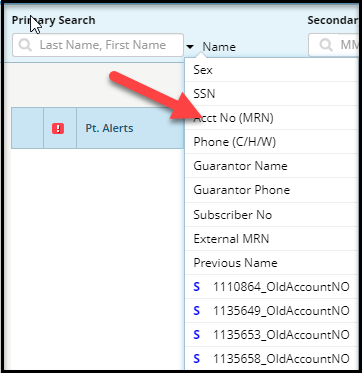Select SSN from the search type list
The height and width of the screenshot is (373, 362).
pyautogui.click(x=272, y=94)
